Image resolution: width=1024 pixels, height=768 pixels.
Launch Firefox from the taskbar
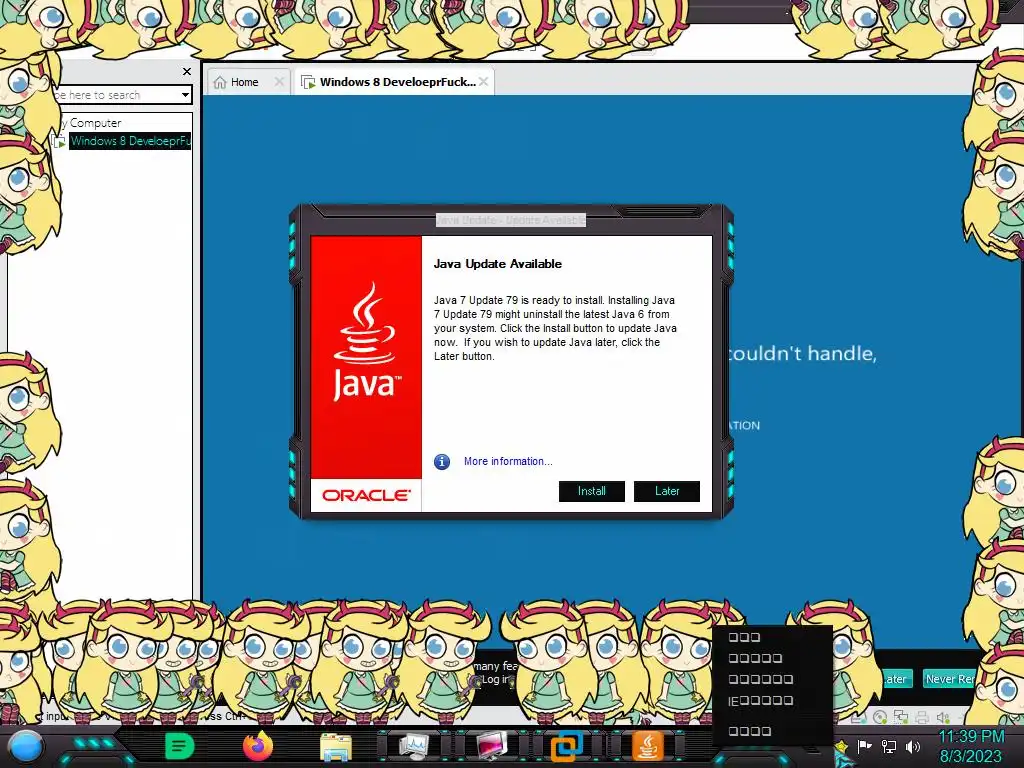tap(258, 746)
